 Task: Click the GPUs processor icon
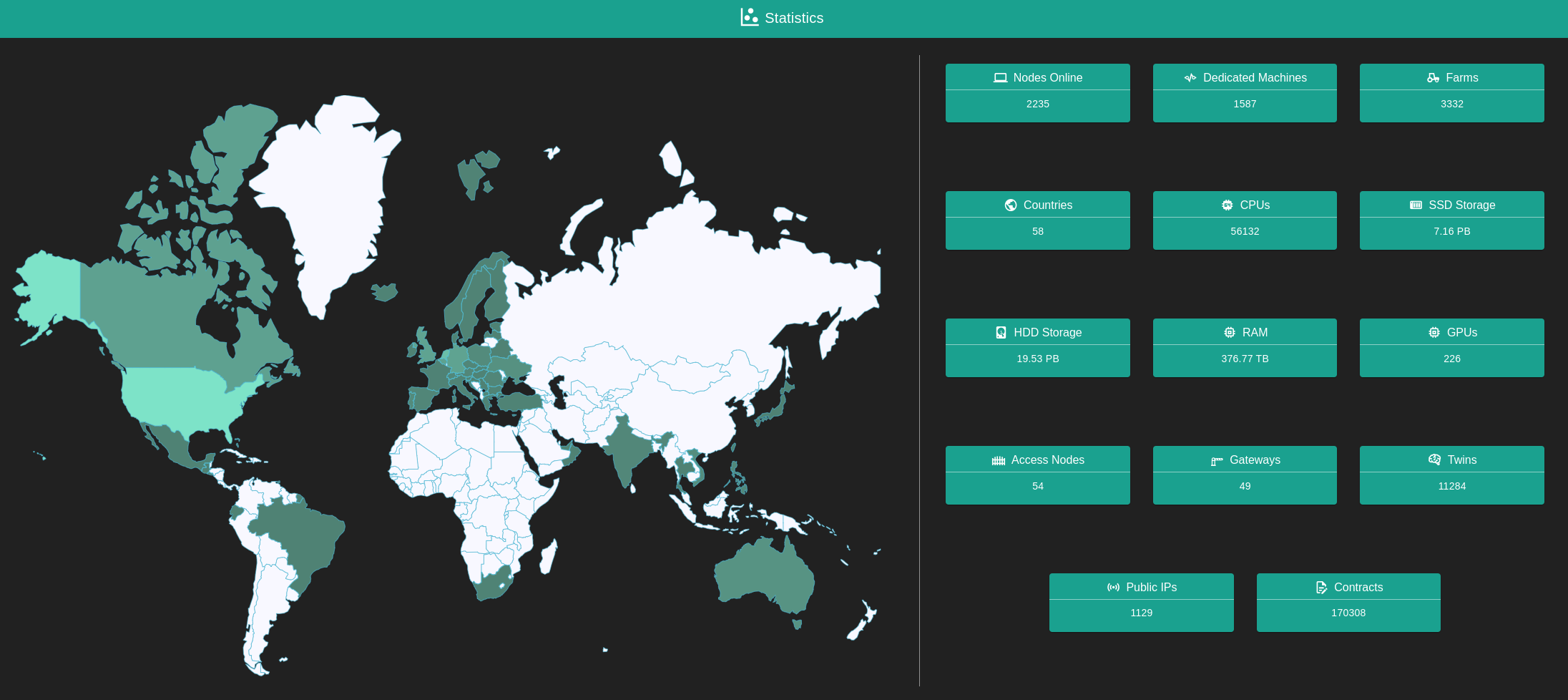tap(1434, 333)
